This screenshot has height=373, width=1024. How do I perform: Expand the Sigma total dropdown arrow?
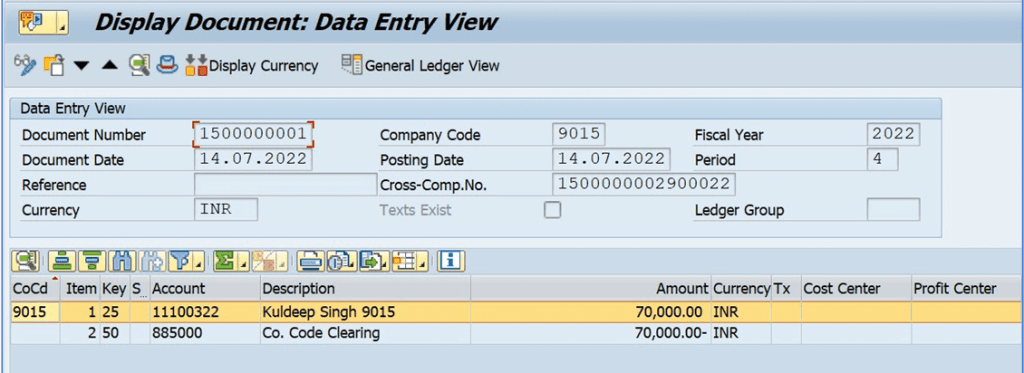242,264
